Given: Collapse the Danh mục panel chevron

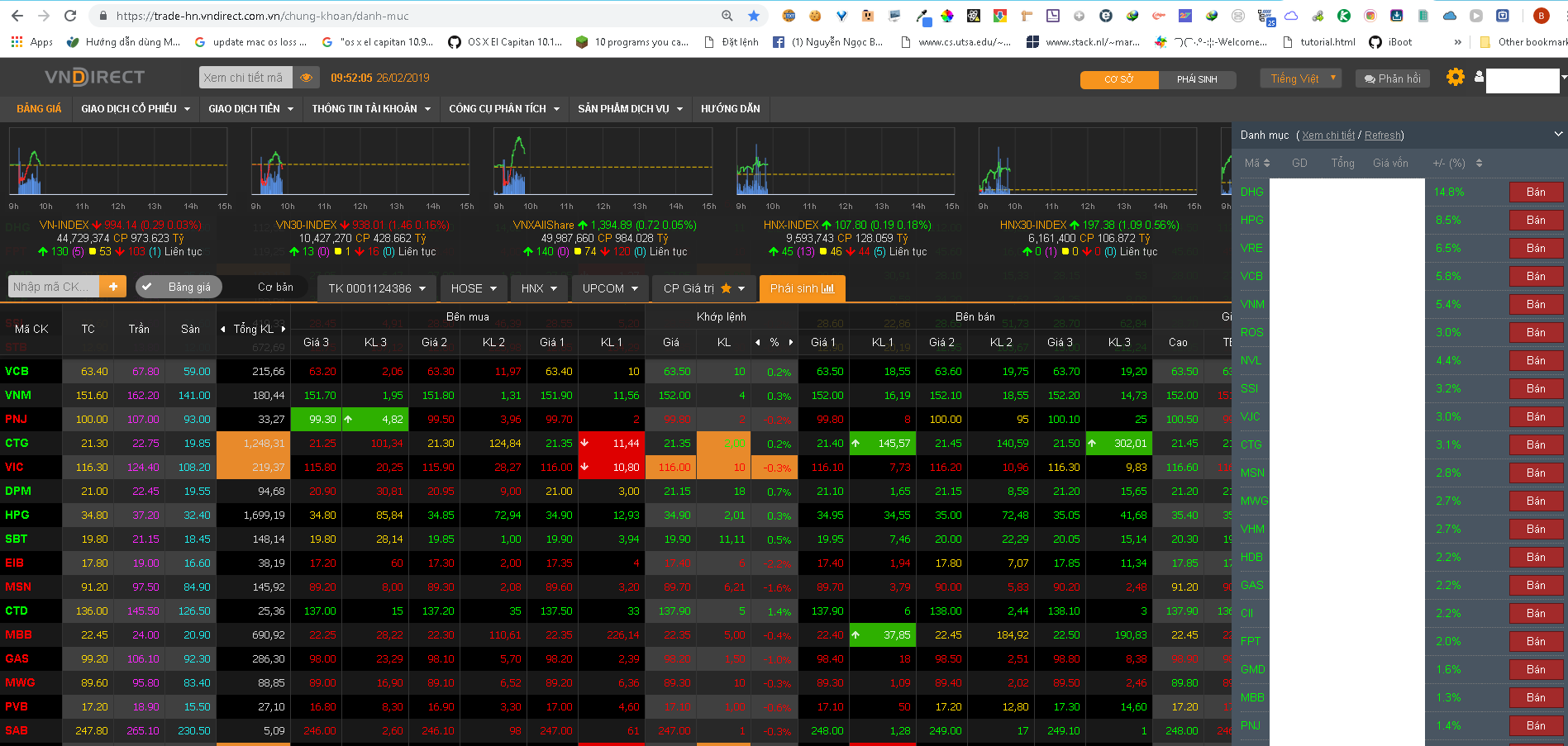Looking at the screenshot, I should (1558, 134).
